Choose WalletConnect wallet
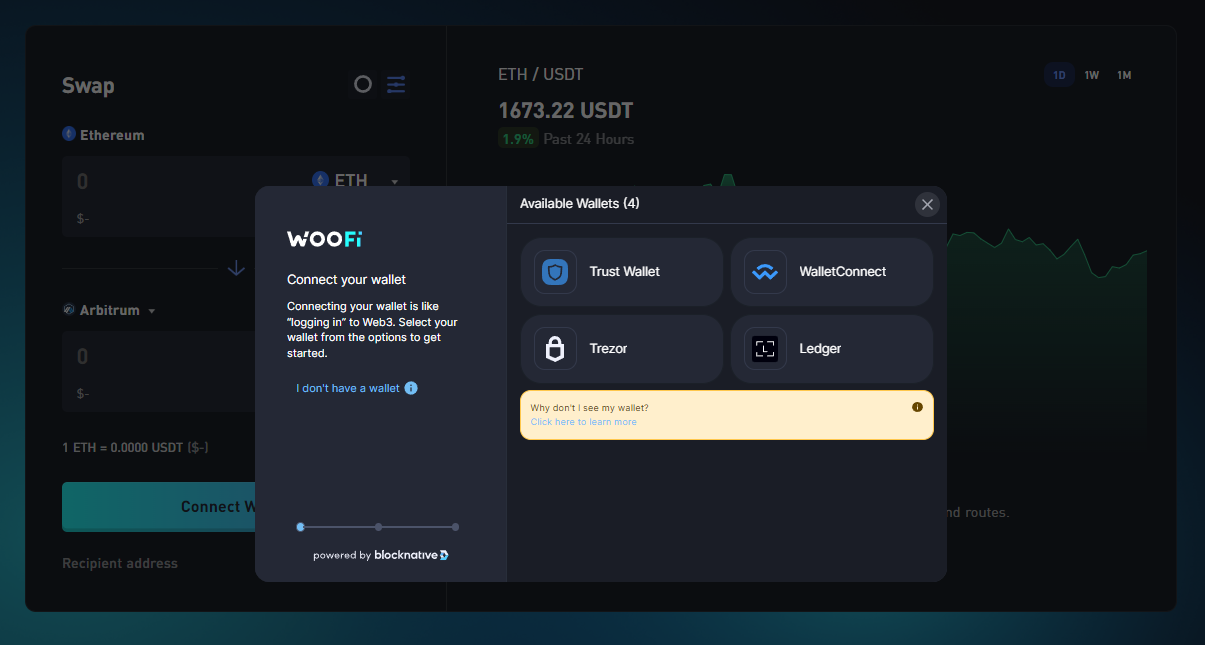 [832, 272]
